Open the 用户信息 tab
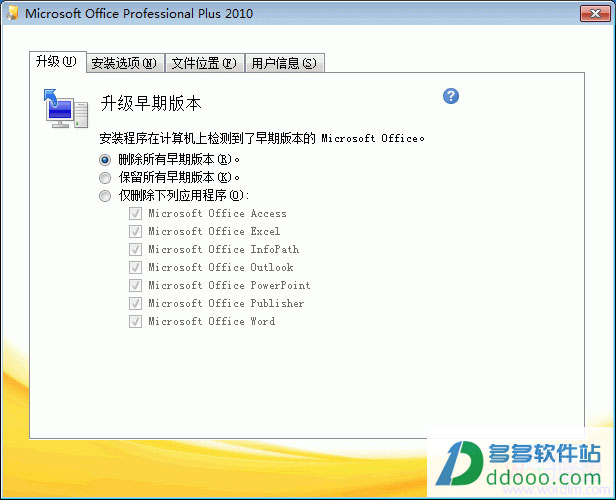616x500 pixels. (x=284, y=63)
